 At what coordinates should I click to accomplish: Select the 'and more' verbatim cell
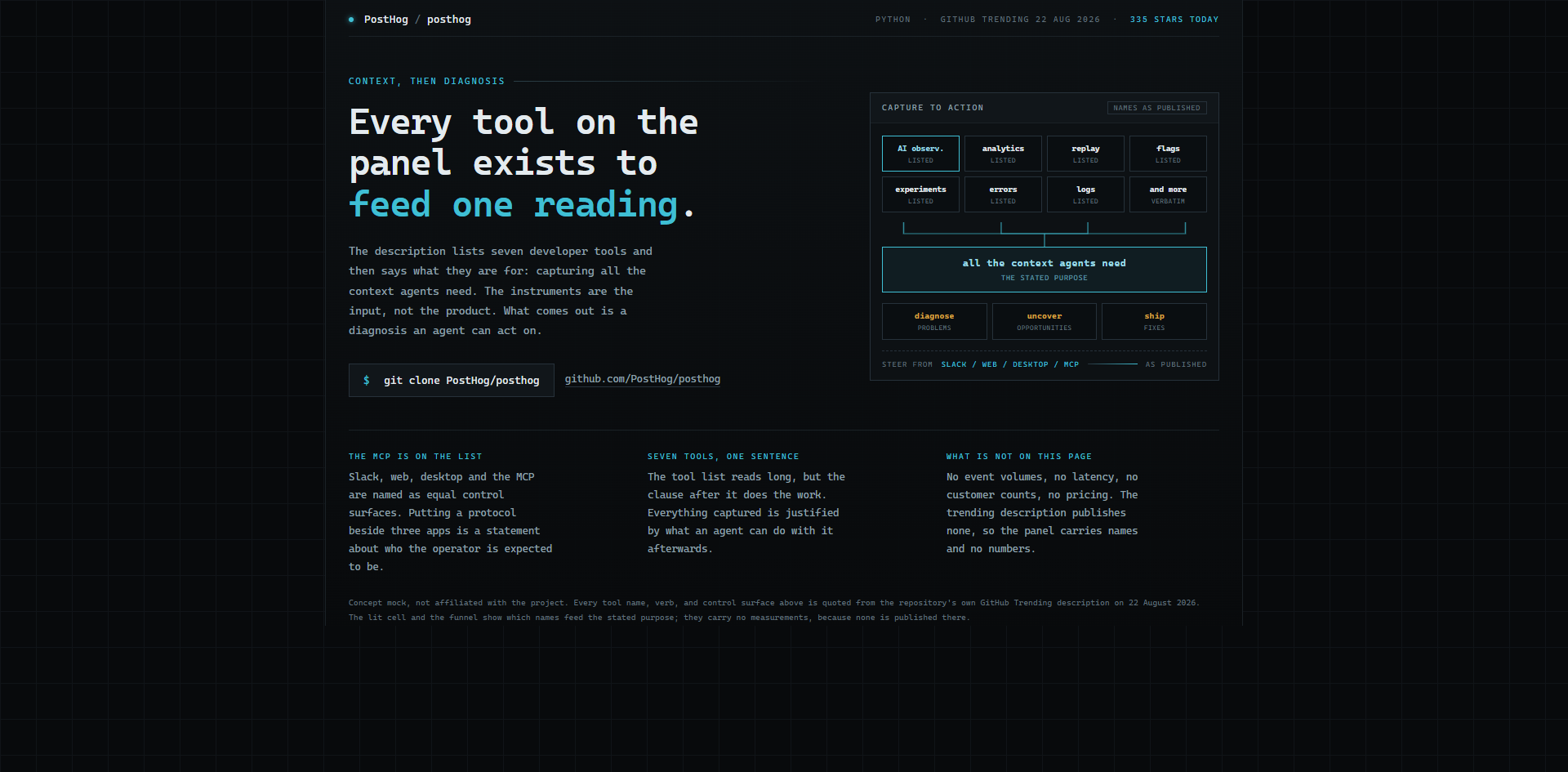(x=1168, y=194)
